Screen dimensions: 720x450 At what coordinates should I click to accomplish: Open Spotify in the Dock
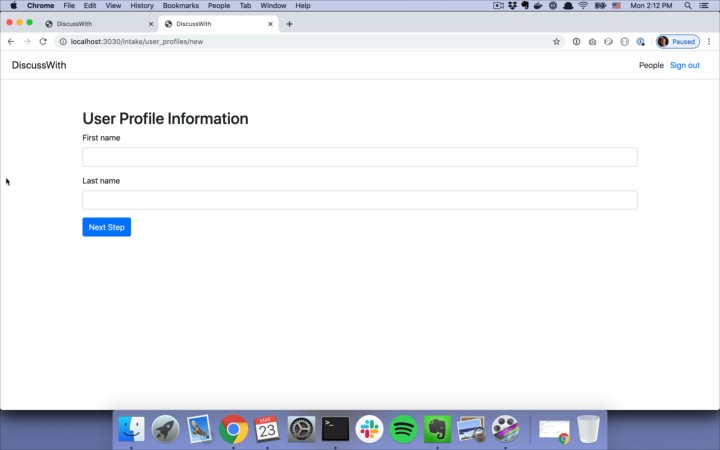point(403,429)
